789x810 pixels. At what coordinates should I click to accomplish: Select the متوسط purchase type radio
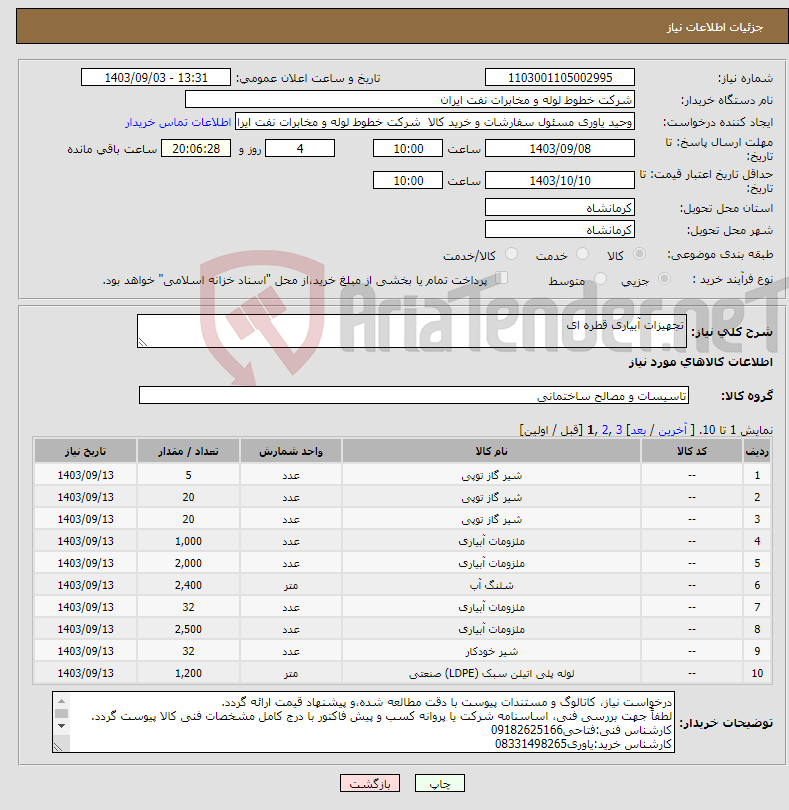[x=600, y=279]
